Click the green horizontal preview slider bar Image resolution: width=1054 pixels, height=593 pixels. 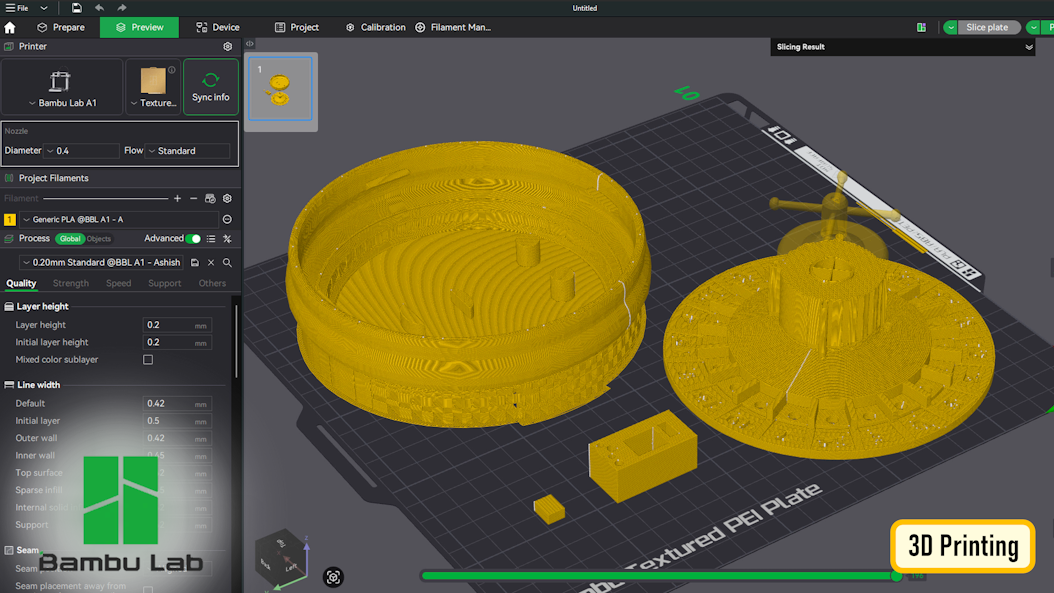[x=659, y=576]
